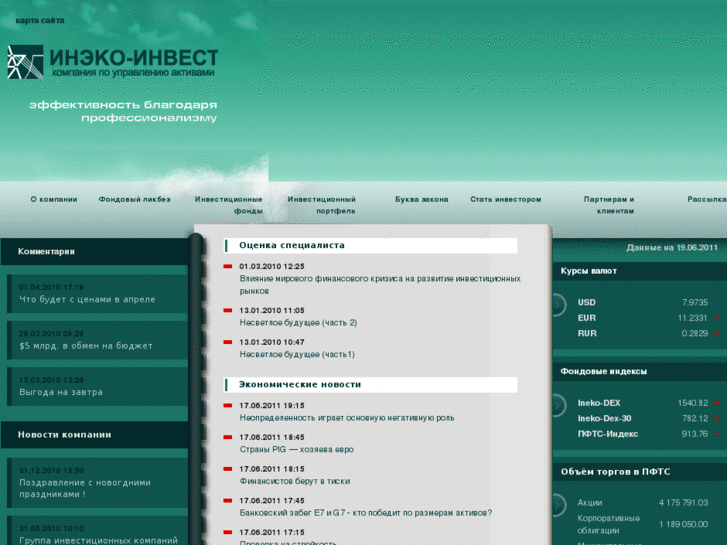Click round arrow icon in Курсы валют
This screenshot has height=545, width=727.
coord(558,305)
